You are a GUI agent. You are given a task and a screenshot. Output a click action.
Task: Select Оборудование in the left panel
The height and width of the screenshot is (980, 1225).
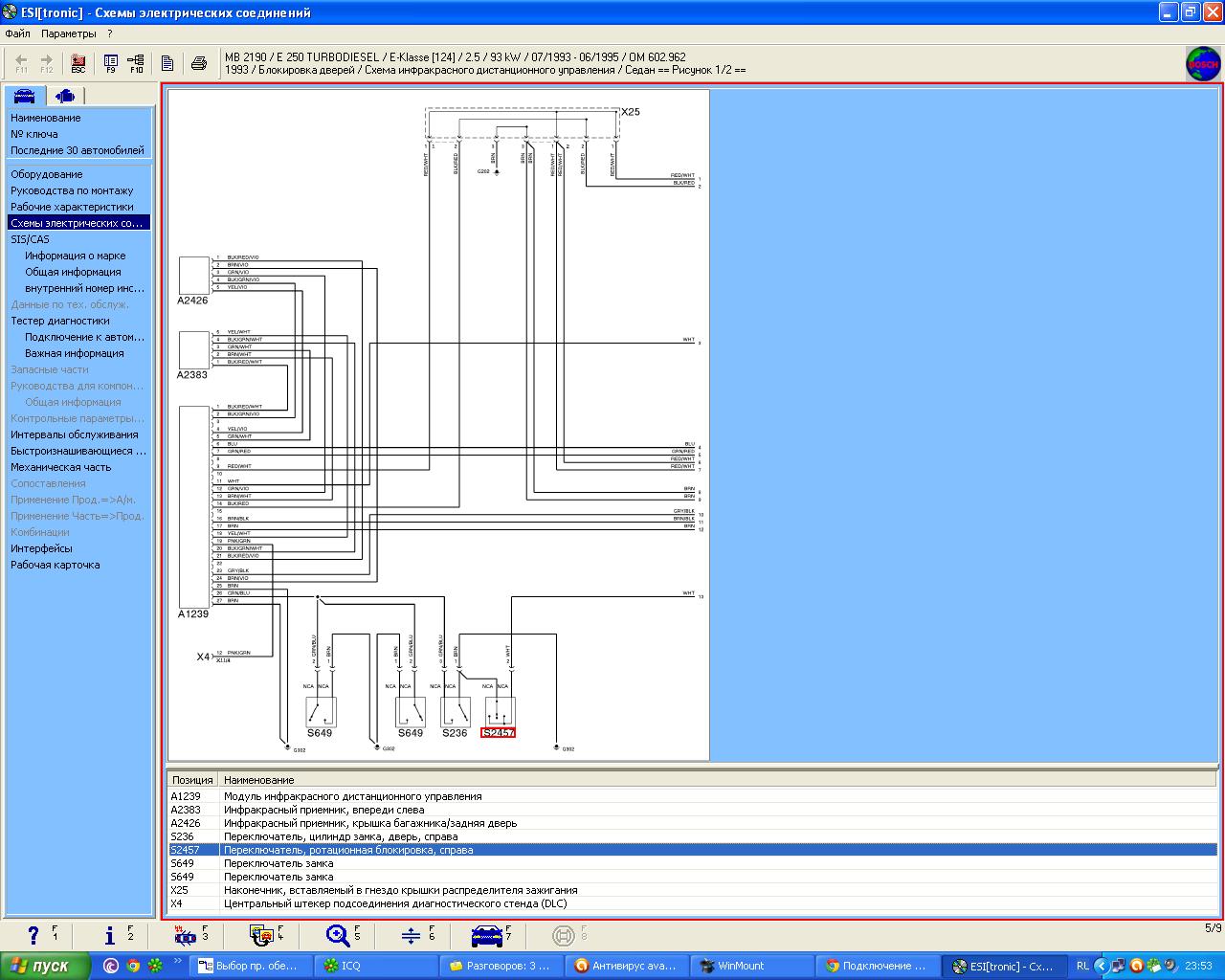47,174
